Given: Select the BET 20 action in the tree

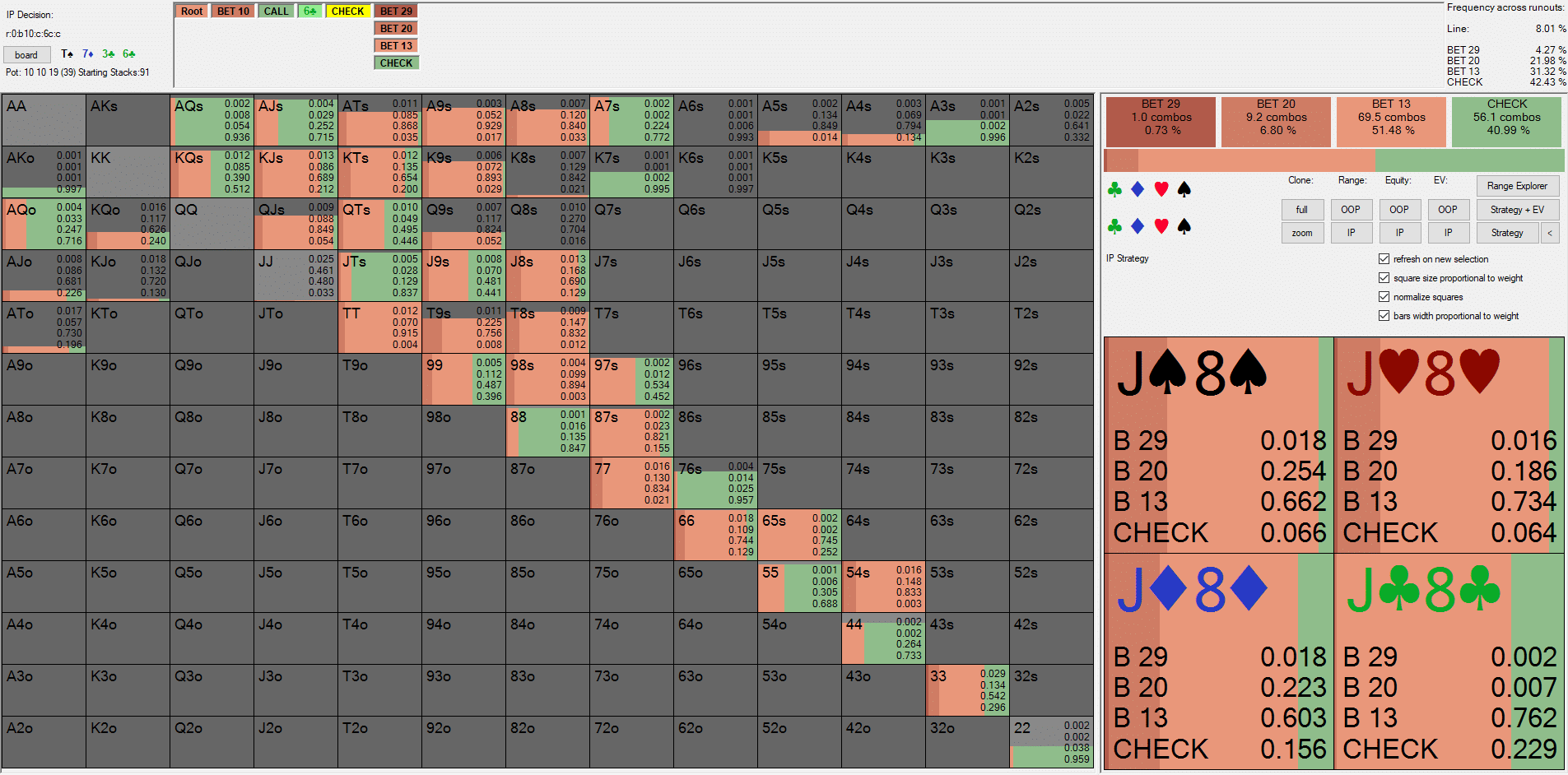Looking at the screenshot, I should tap(396, 29).
